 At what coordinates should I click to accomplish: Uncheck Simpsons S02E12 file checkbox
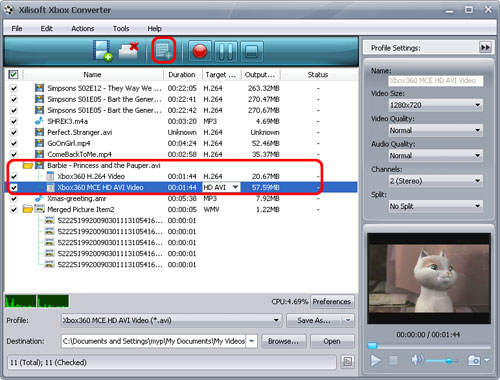[14, 88]
